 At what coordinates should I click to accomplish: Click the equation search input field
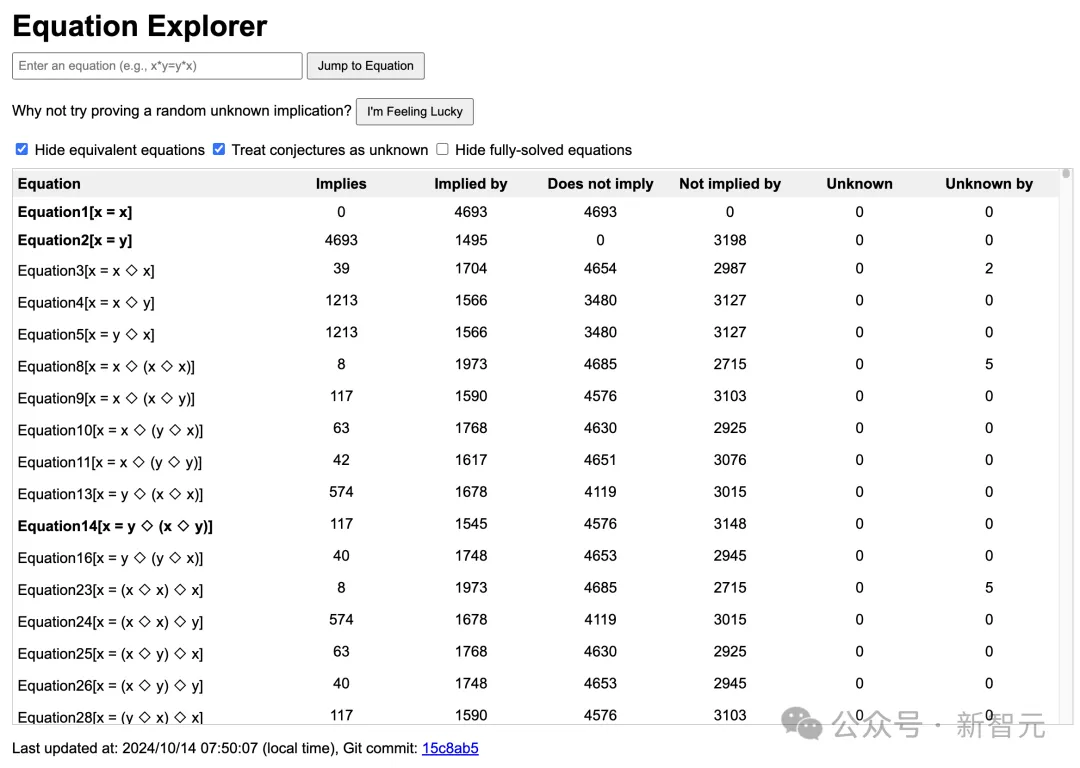pyautogui.click(x=157, y=66)
